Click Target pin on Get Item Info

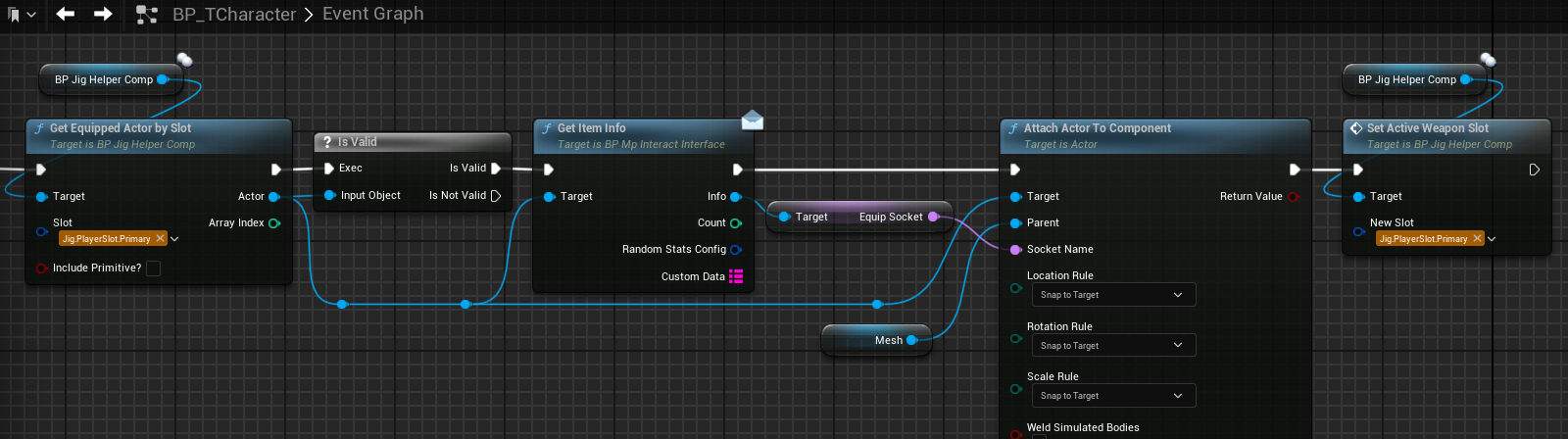(x=549, y=197)
